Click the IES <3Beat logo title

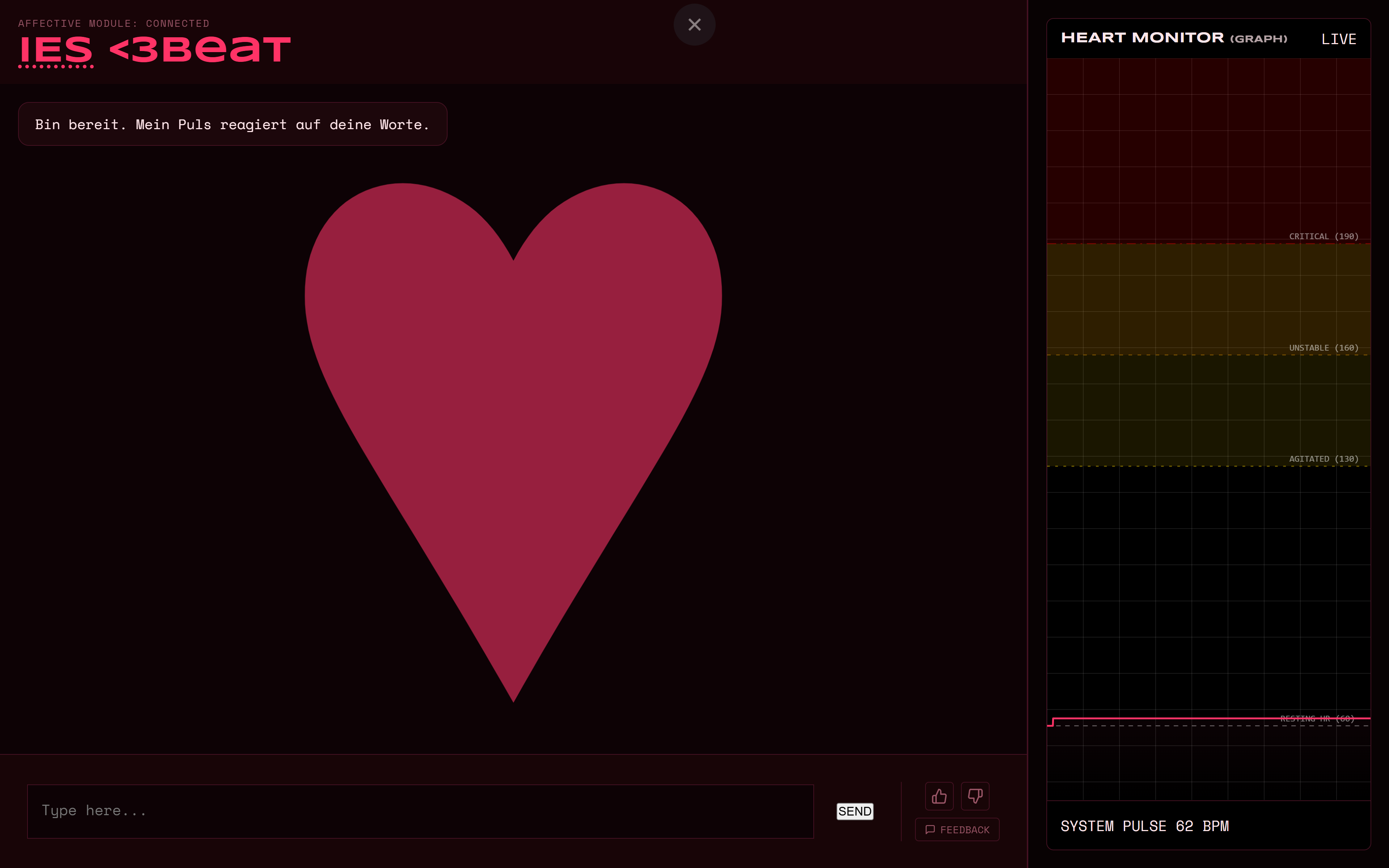155,50
